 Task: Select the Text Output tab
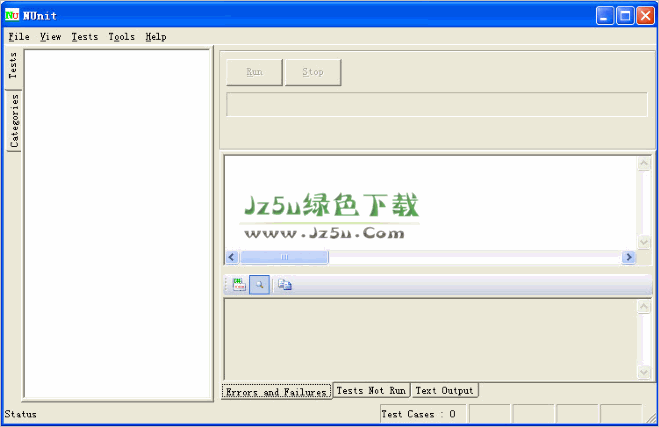click(x=444, y=390)
